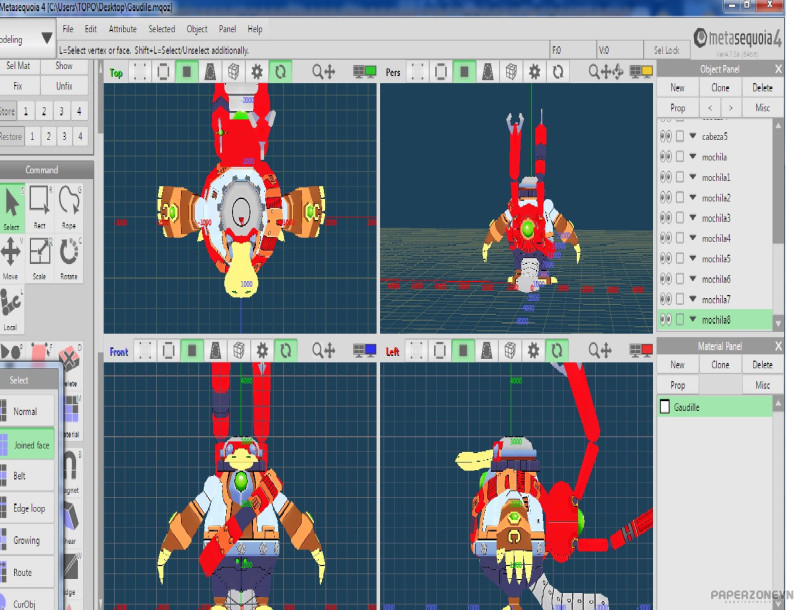Click the Pers viewport zoom-pan icon
The height and width of the screenshot is (610, 800).
click(x=601, y=72)
